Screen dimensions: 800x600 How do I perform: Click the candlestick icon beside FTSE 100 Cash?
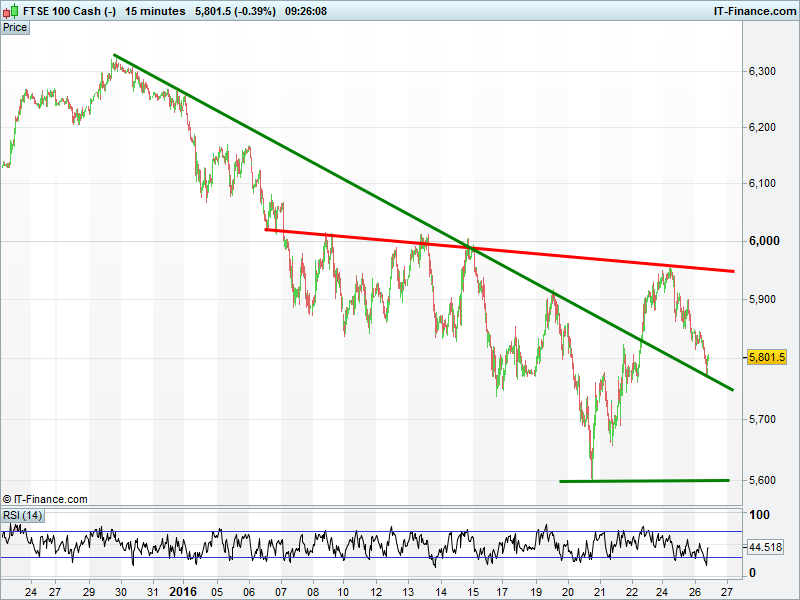(10, 11)
